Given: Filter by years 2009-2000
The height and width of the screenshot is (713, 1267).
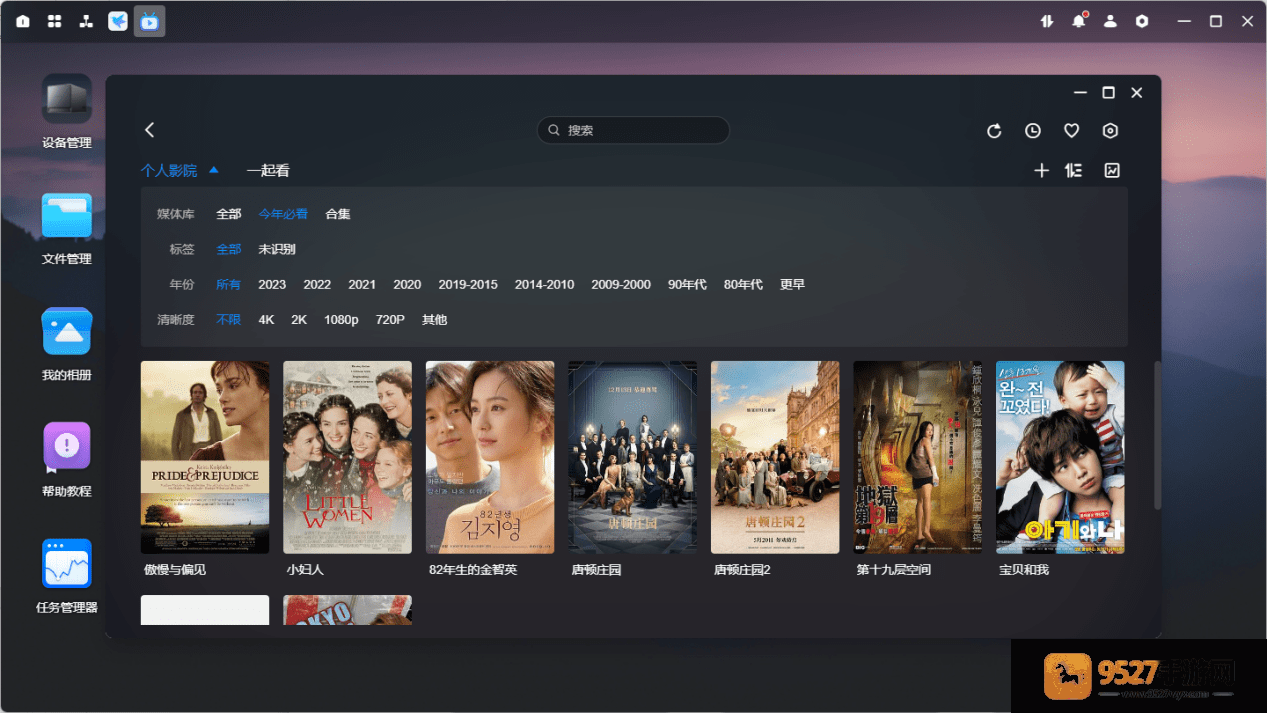Looking at the screenshot, I should pyautogui.click(x=621, y=285).
